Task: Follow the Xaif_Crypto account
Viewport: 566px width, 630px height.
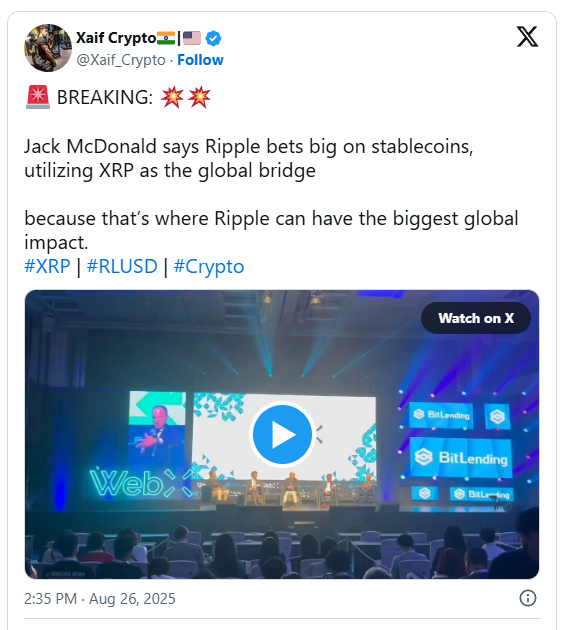Action: coord(200,60)
